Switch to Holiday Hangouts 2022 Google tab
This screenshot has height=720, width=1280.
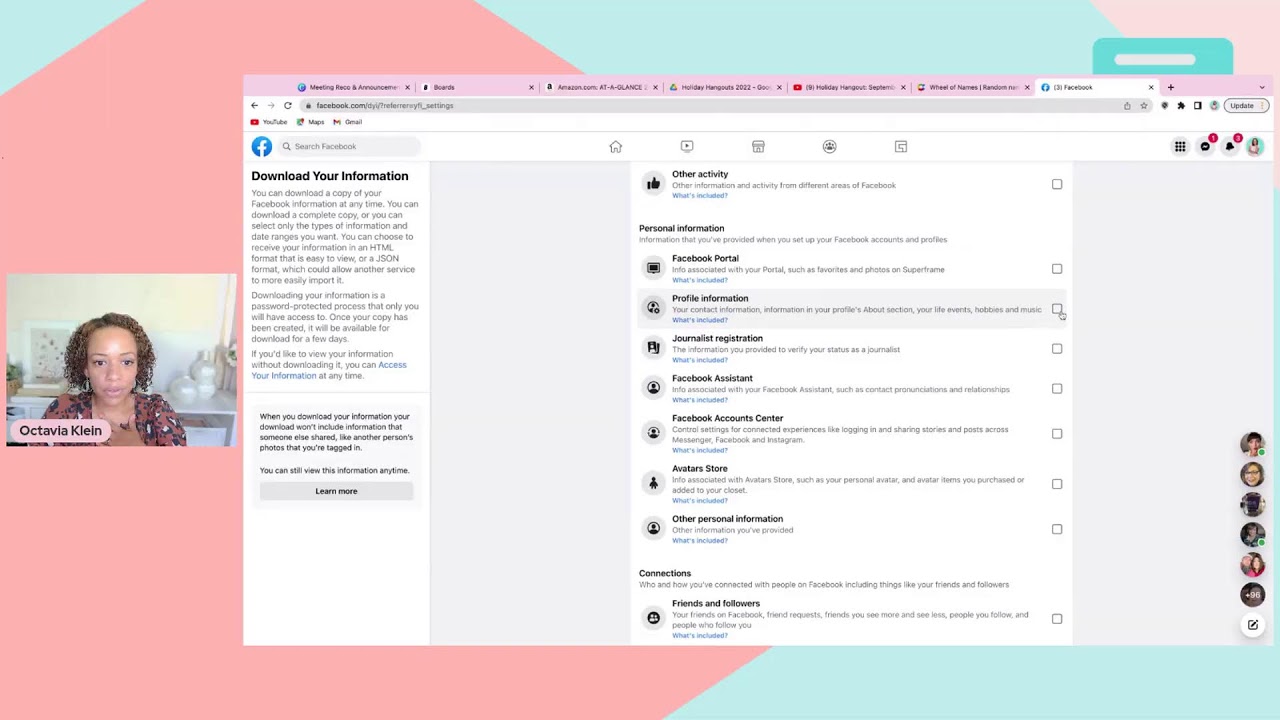(726, 87)
